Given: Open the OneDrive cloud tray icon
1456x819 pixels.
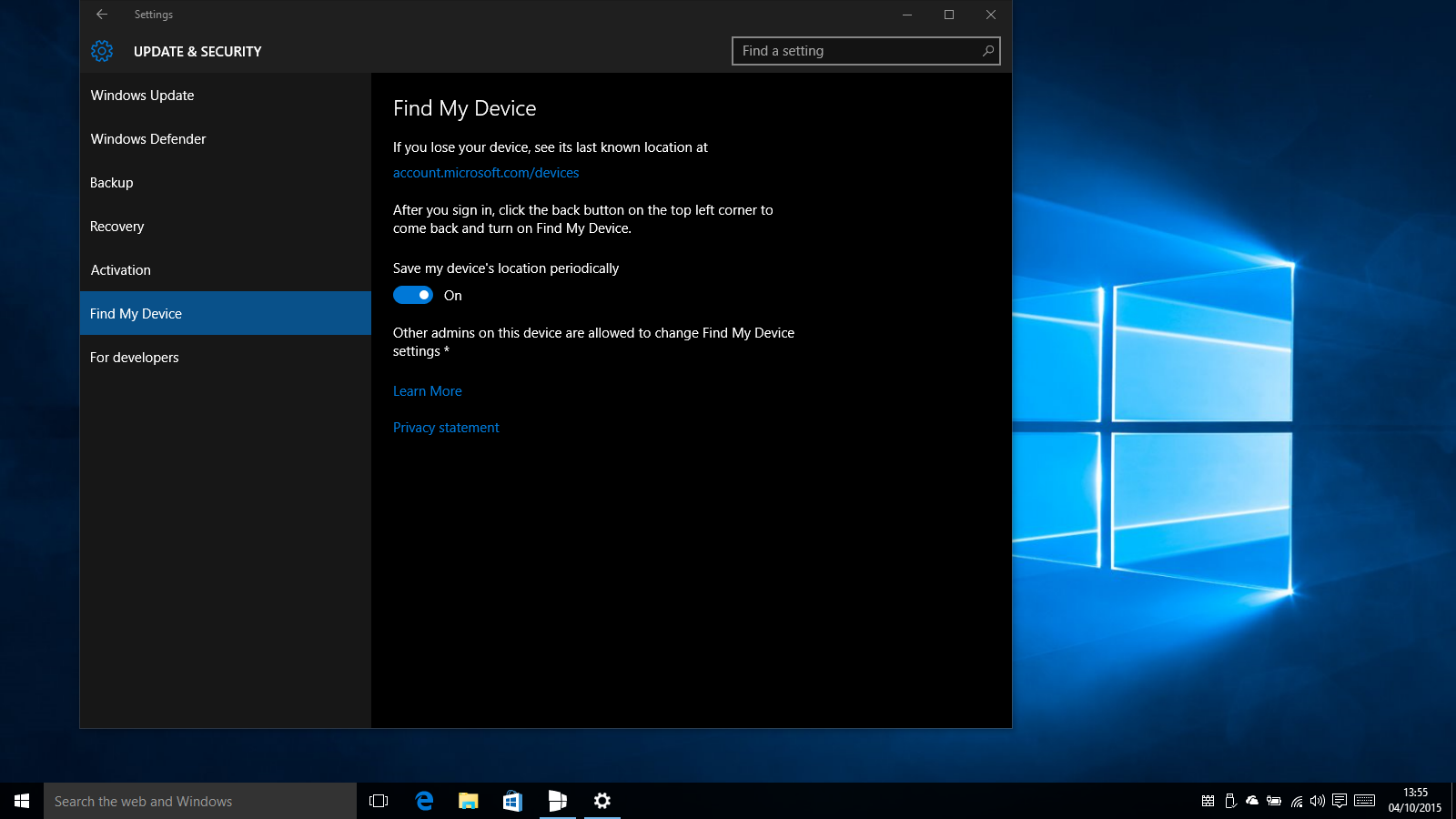Looking at the screenshot, I should [1252, 801].
